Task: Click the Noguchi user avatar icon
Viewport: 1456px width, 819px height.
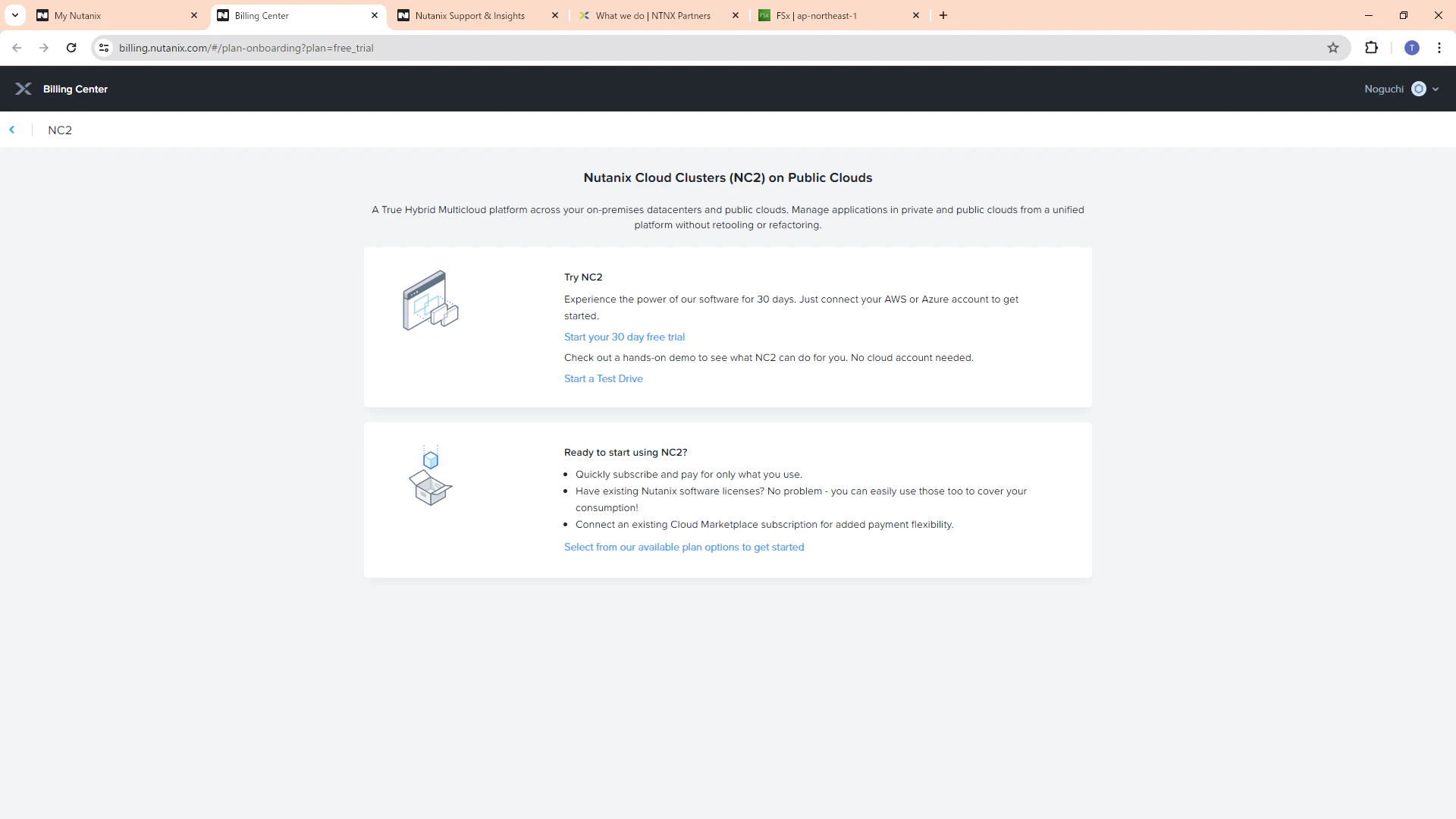Action: (x=1419, y=89)
